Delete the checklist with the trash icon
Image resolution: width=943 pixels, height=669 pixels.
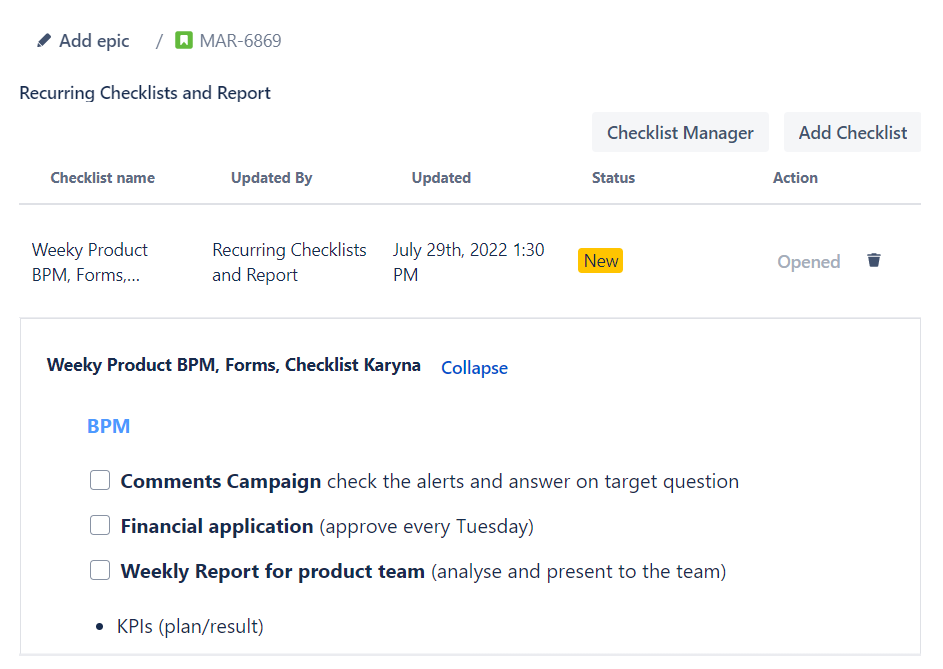[874, 261]
